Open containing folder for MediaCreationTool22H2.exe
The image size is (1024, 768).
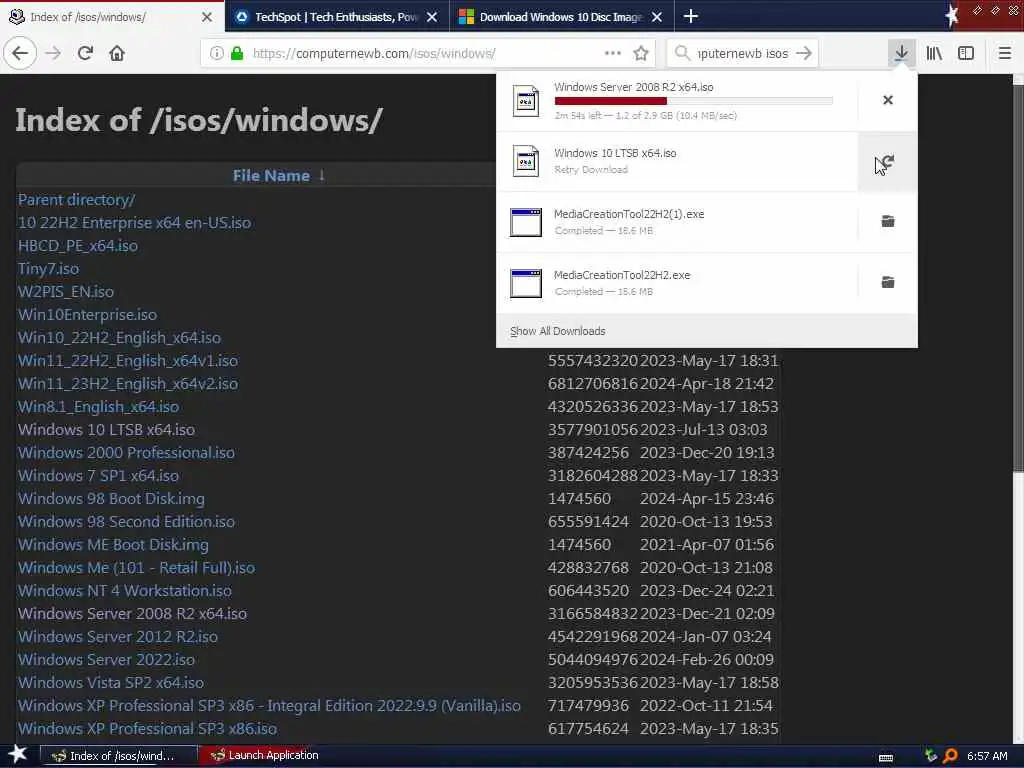[888, 282]
